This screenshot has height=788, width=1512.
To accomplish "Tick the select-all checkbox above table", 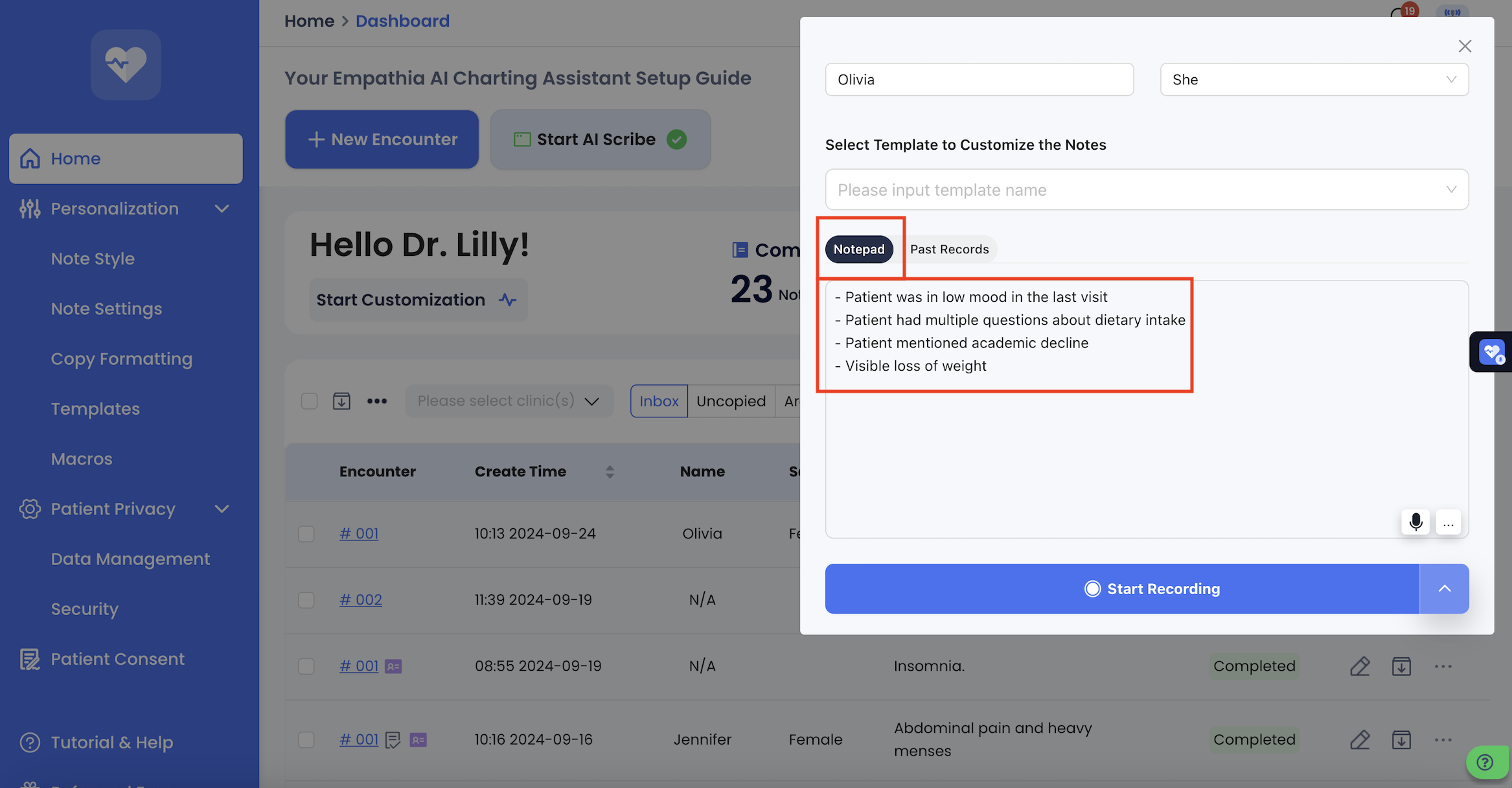I will coord(309,401).
